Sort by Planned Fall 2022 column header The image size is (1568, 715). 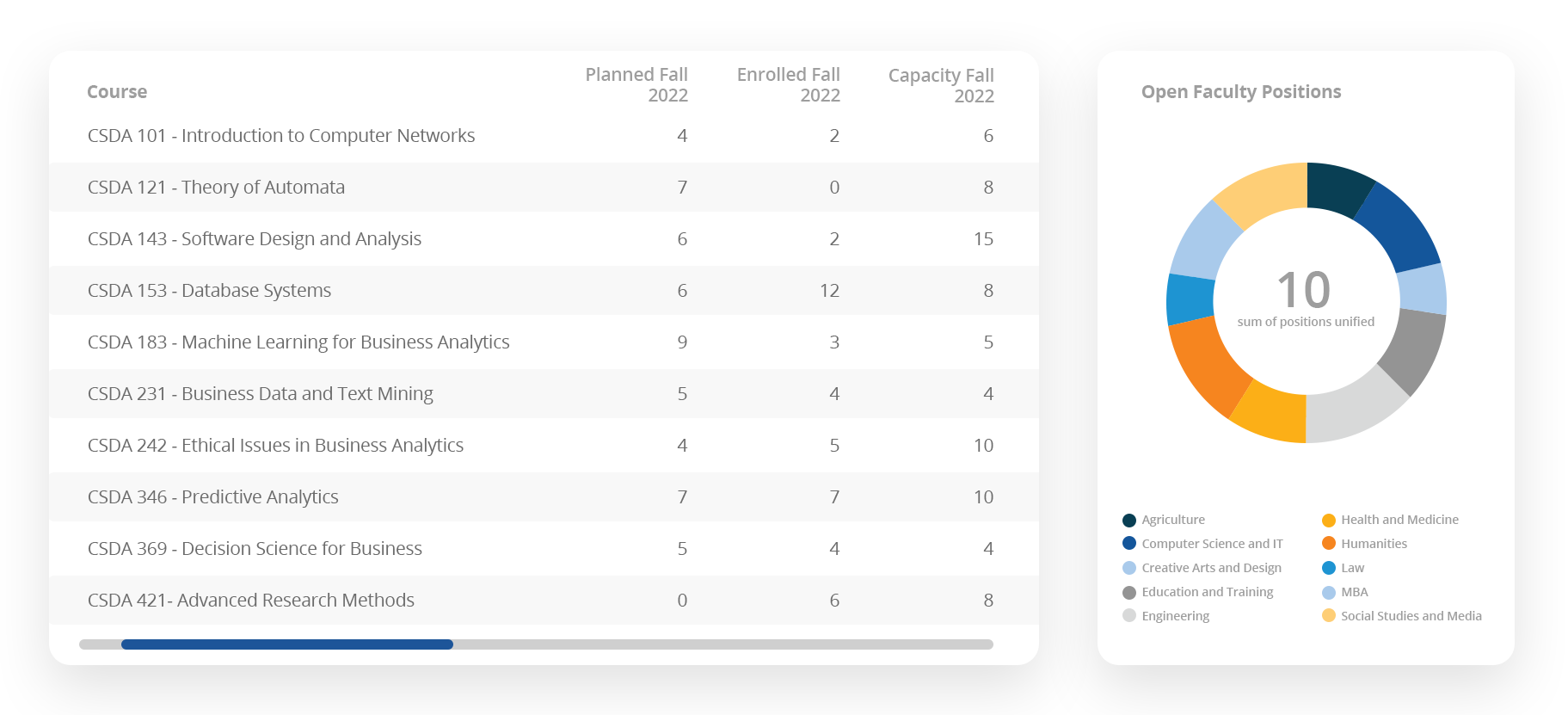636,85
